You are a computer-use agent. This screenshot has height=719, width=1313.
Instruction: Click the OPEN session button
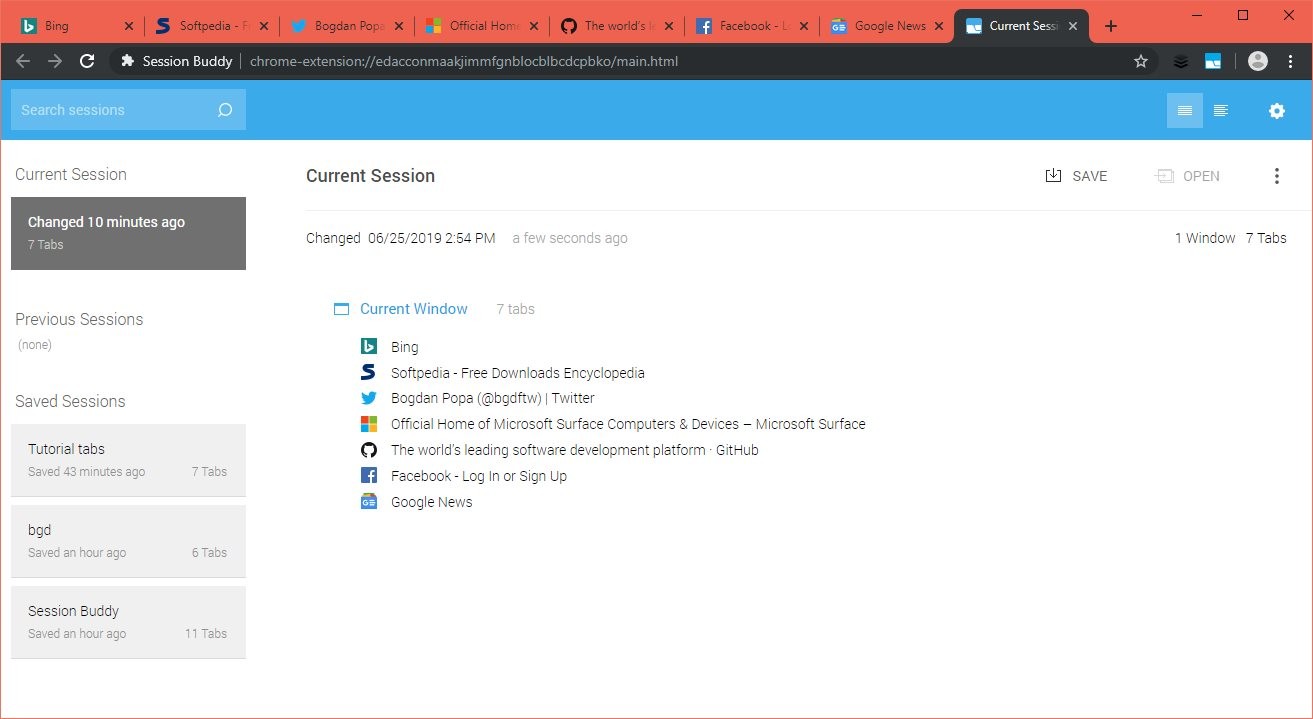1188,176
